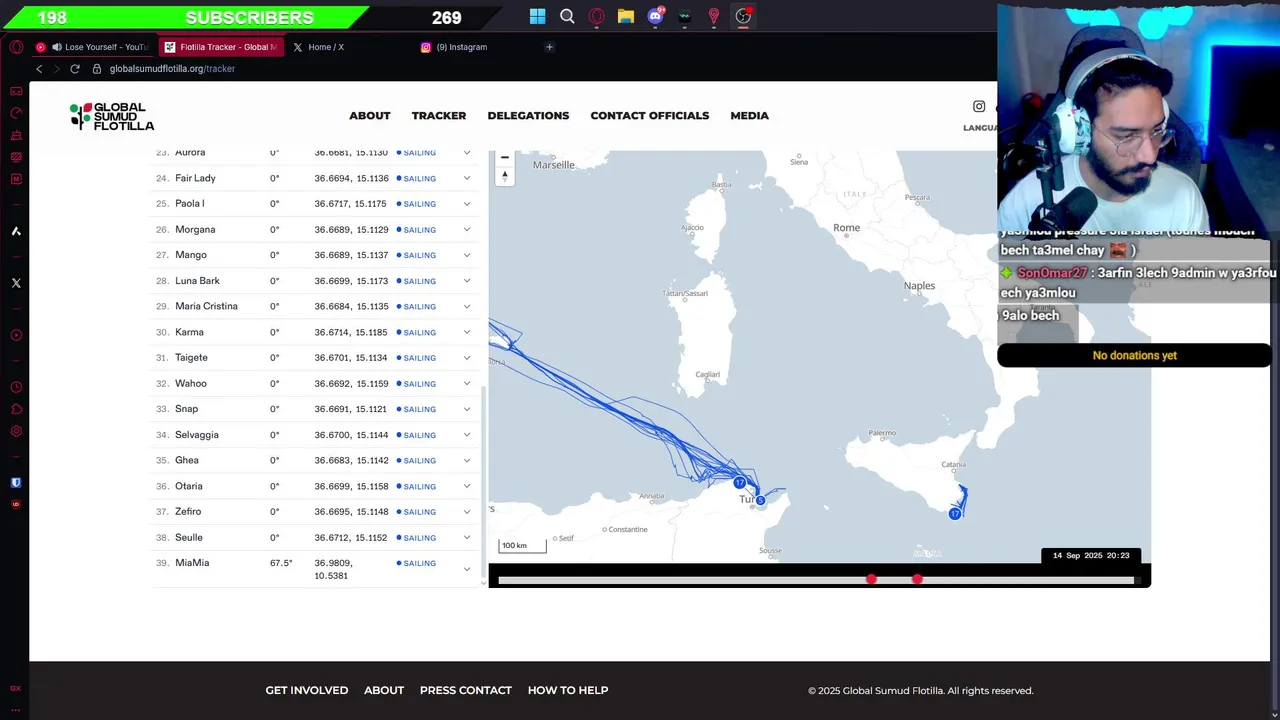
Task: Click the map zoom out minus button
Action: 505,157
